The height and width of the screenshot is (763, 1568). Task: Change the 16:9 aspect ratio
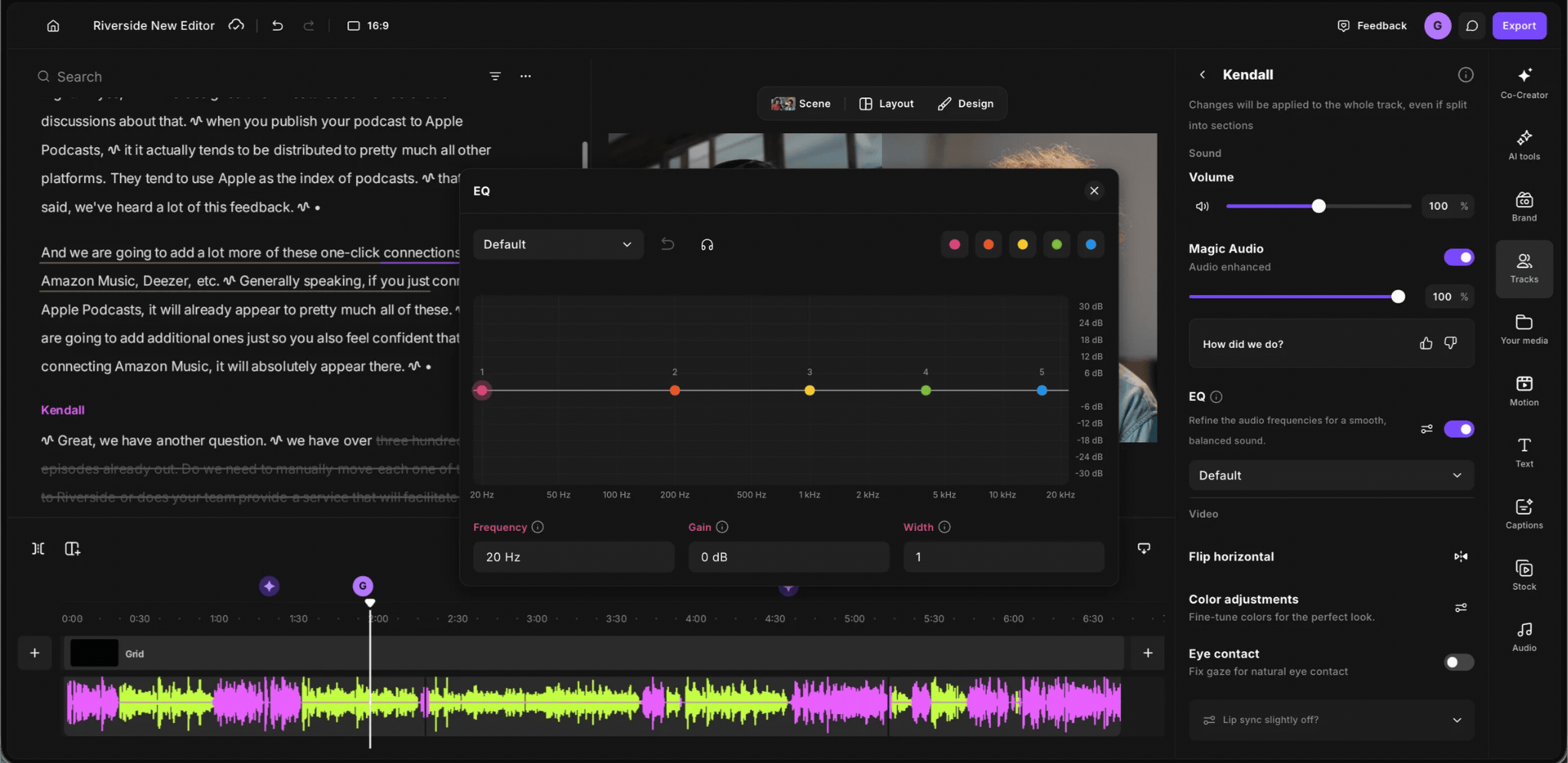click(368, 26)
